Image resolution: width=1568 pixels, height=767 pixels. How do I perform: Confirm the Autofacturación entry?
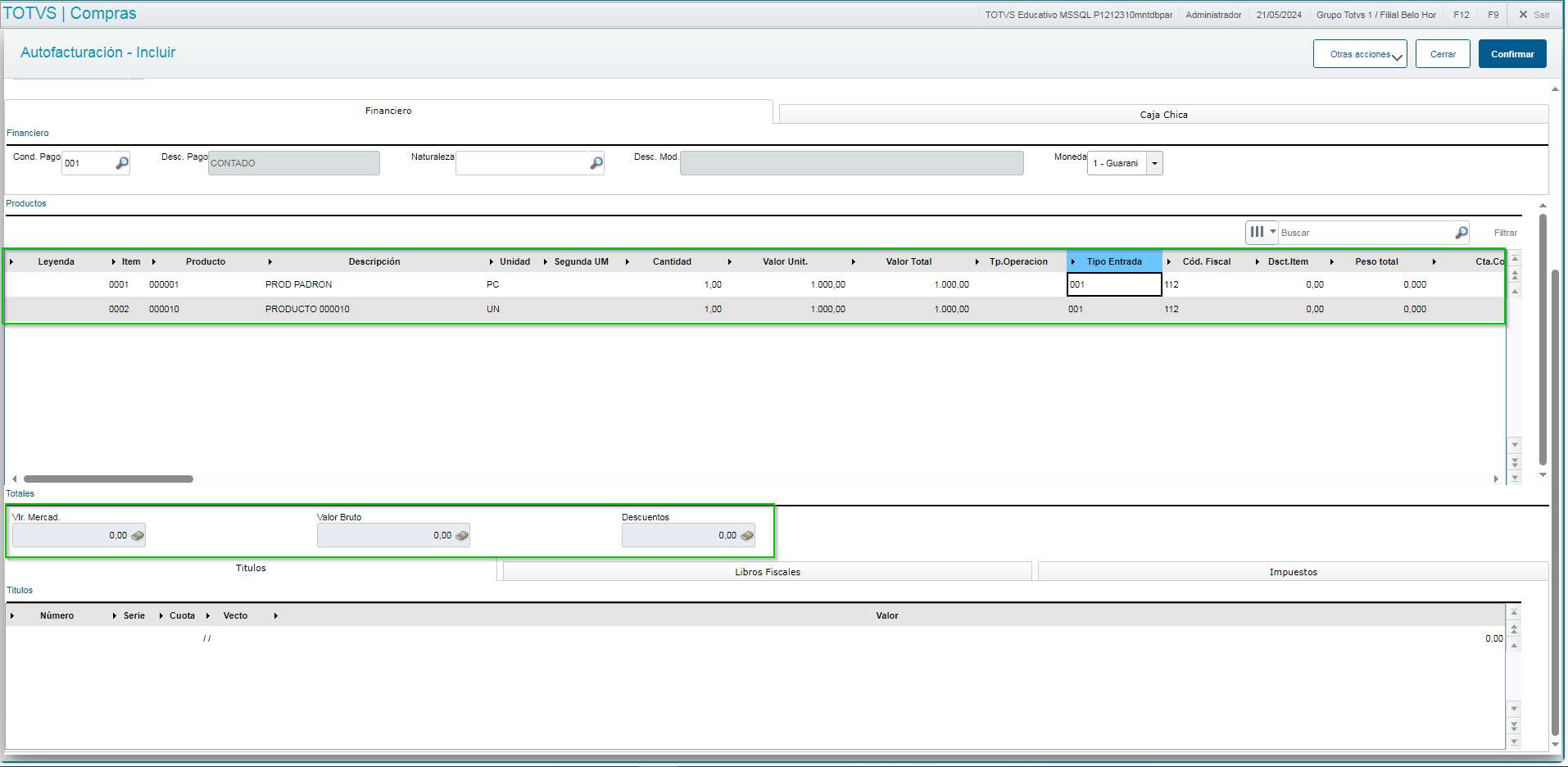point(1512,54)
